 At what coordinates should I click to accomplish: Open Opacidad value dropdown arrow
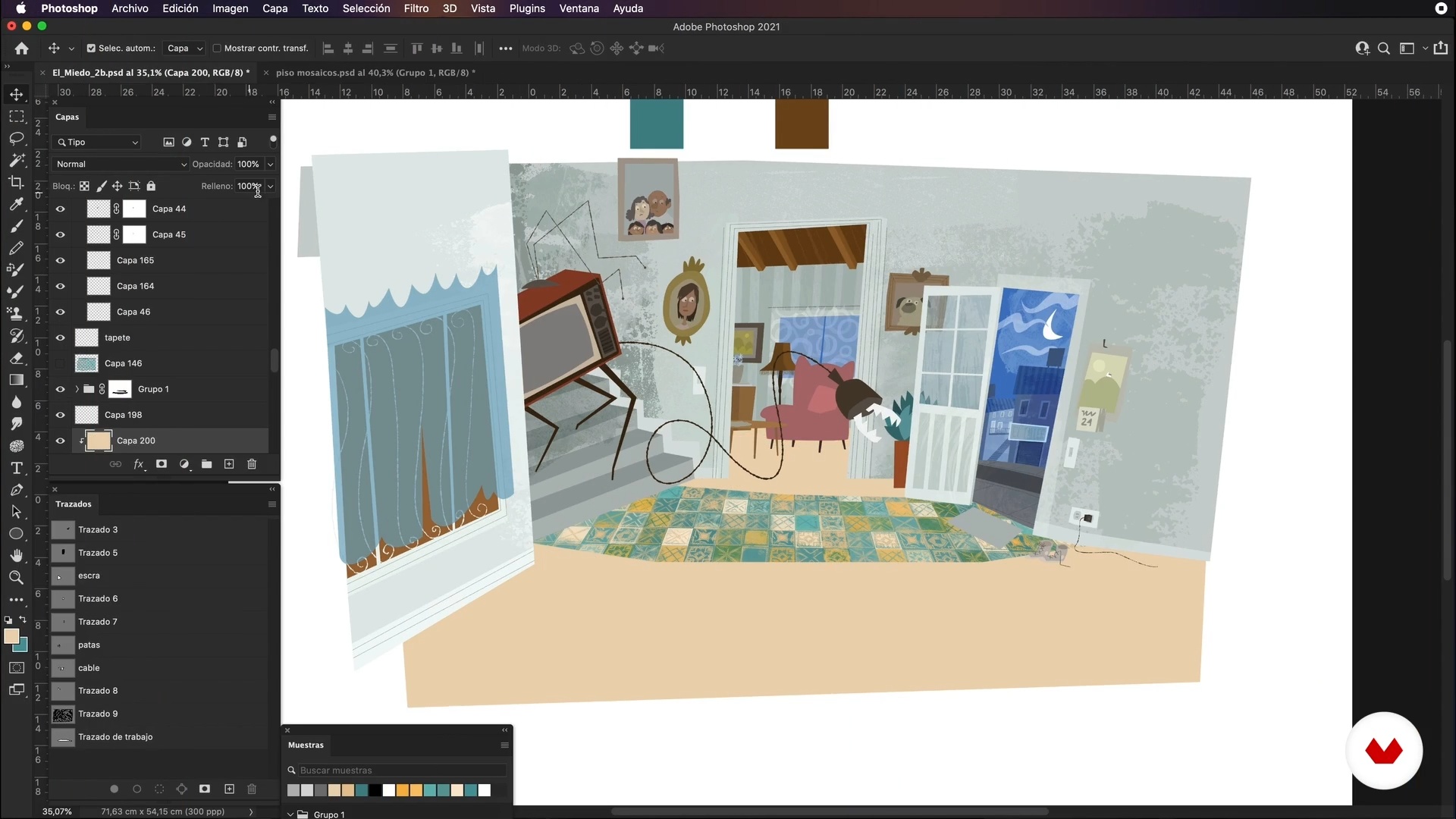click(x=270, y=165)
